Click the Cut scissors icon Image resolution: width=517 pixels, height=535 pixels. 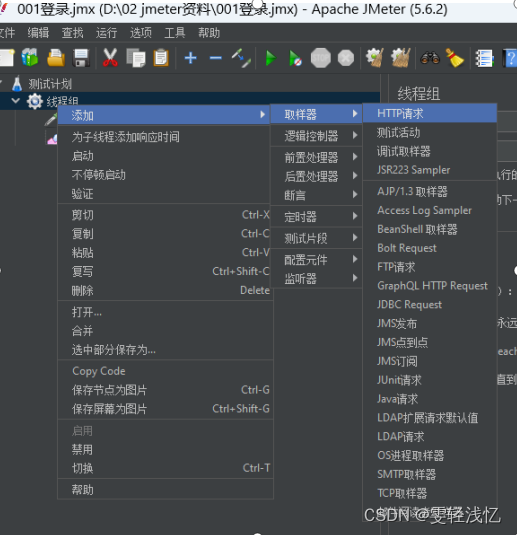110,58
